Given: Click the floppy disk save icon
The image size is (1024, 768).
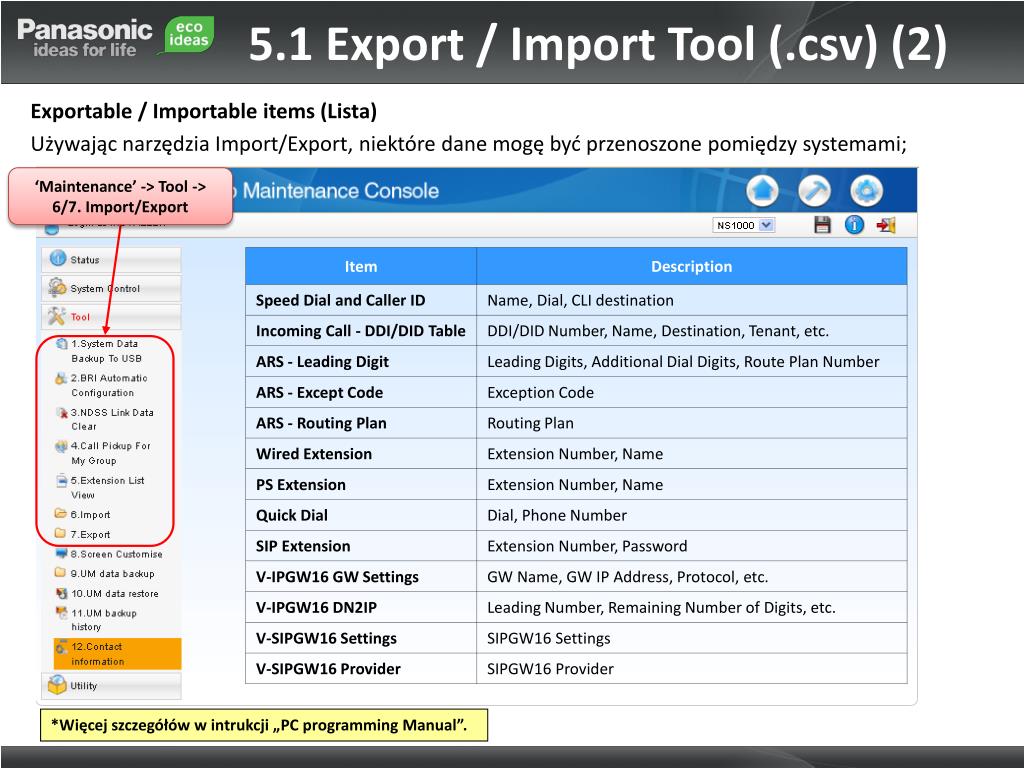Looking at the screenshot, I should point(822,225).
